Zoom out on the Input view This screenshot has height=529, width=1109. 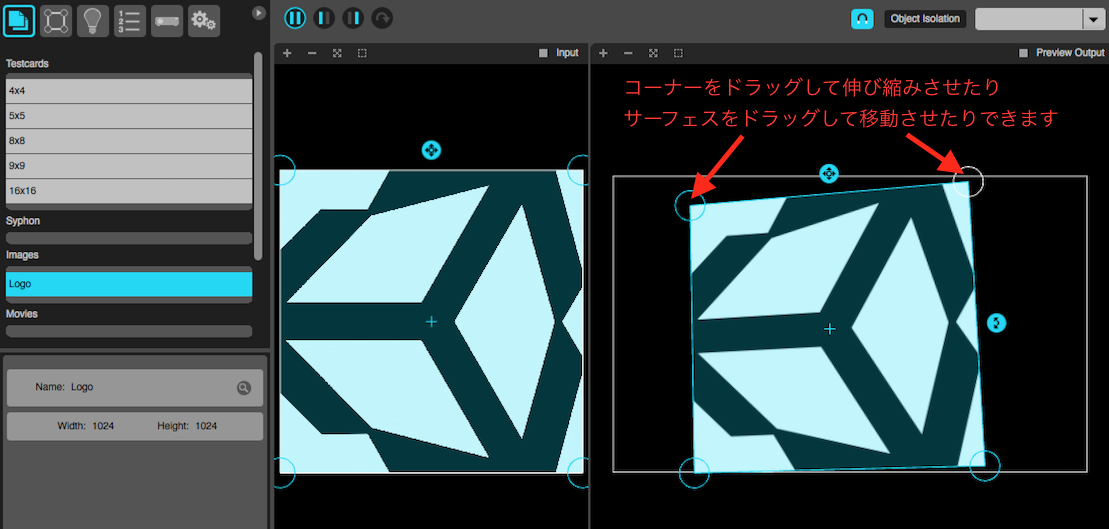click(312, 53)
